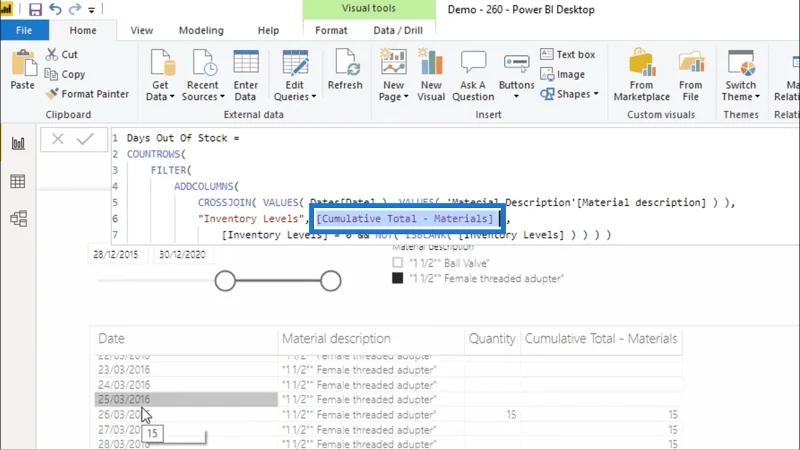Sort by Cumulative Total - Materials header

click(x=601, y=339)
